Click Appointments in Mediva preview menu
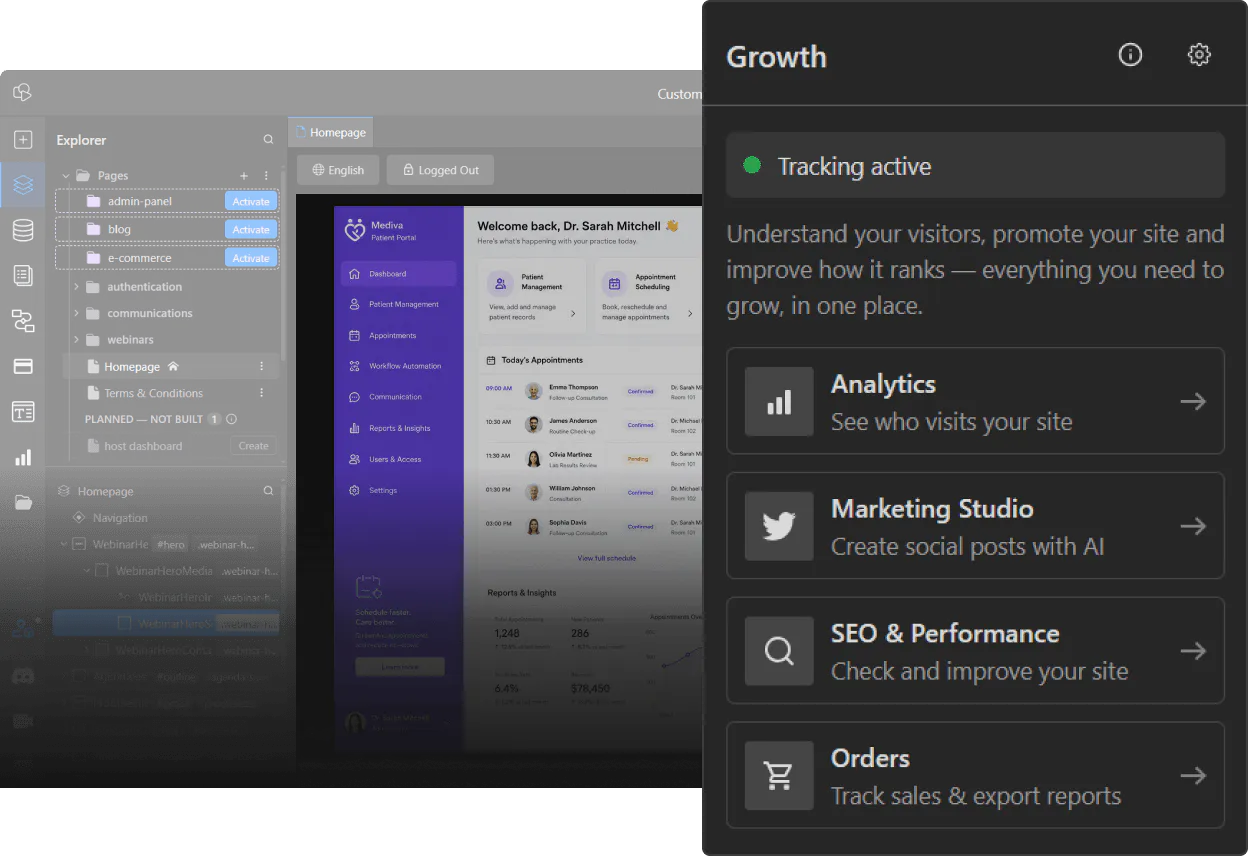 (x=398, y=336)
